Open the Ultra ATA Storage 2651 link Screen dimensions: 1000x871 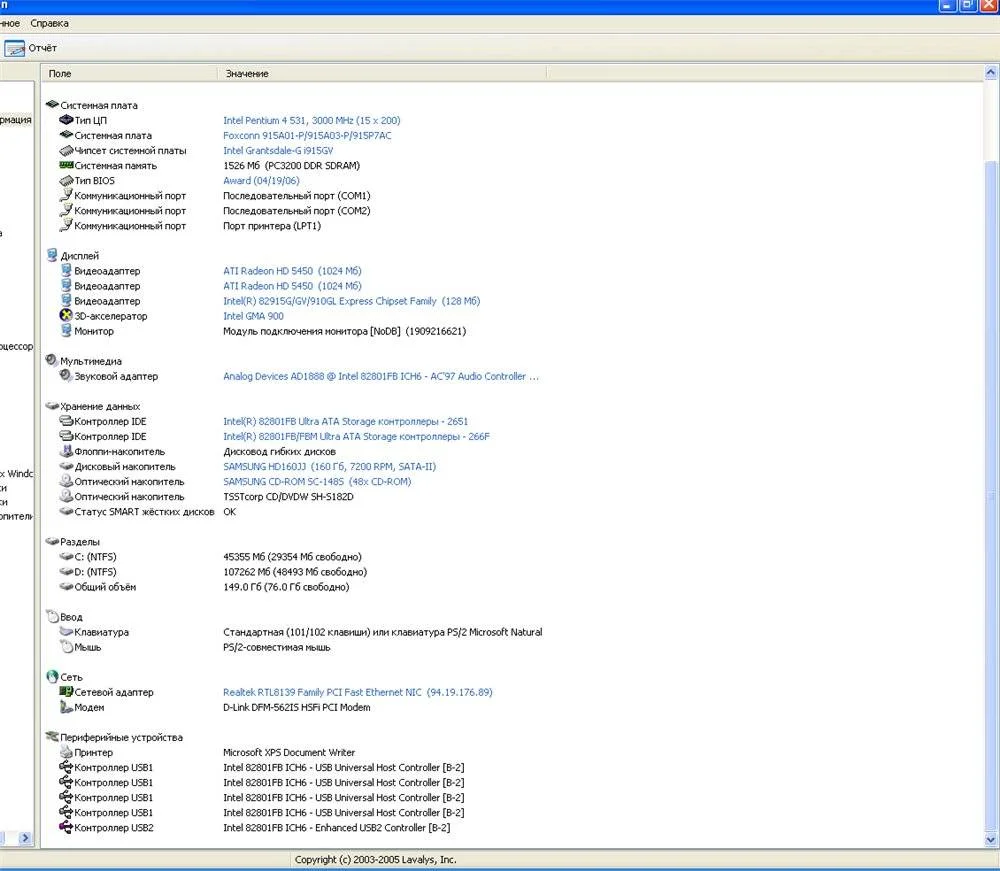[x=345, y=421]
